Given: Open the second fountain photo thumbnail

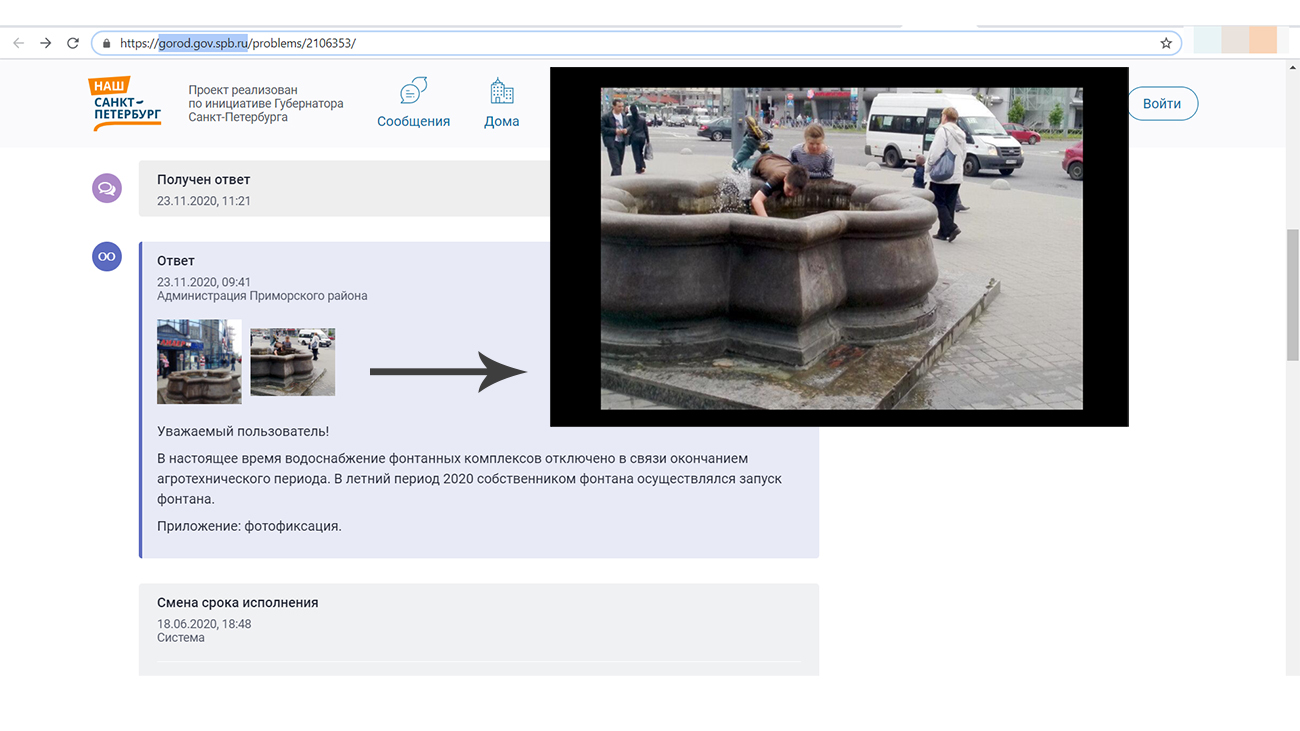Looking at the screenshot, I should point(292,362).
